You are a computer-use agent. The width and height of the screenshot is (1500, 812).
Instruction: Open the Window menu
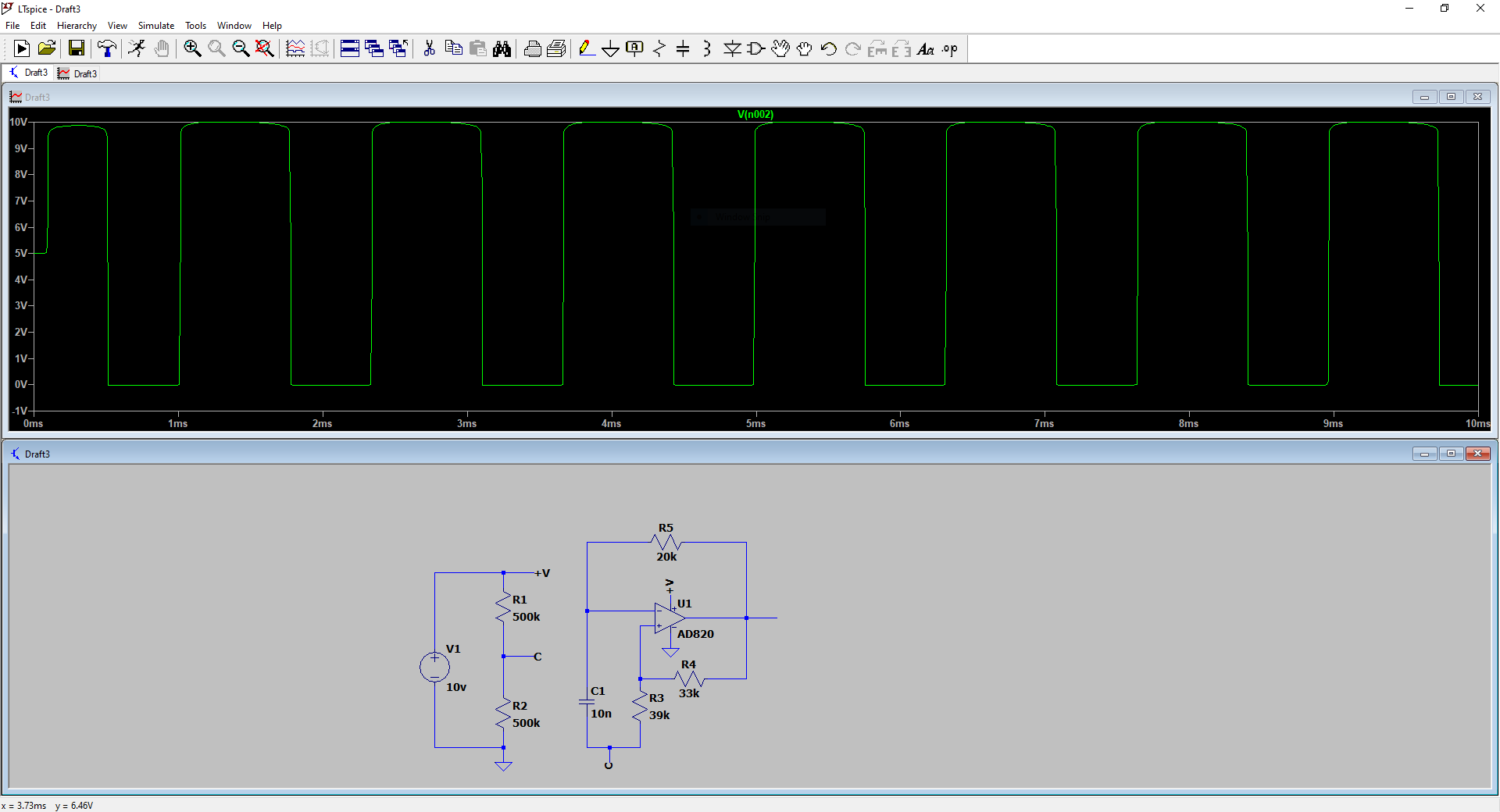click(234, 26)
